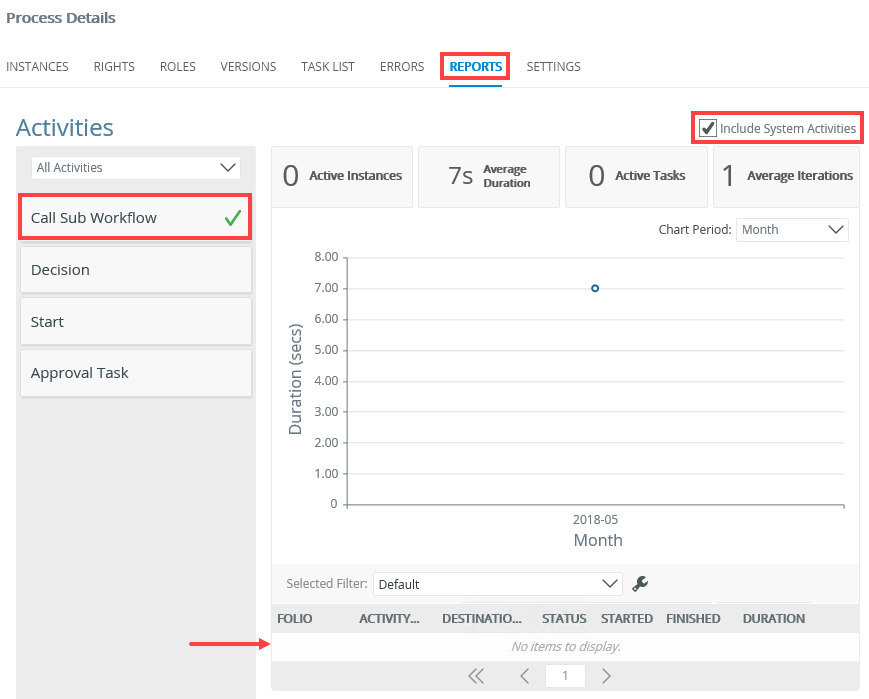This screenshot has height=699, width=869.
Task: Select the Start activity
Action: tap(135, 322)
